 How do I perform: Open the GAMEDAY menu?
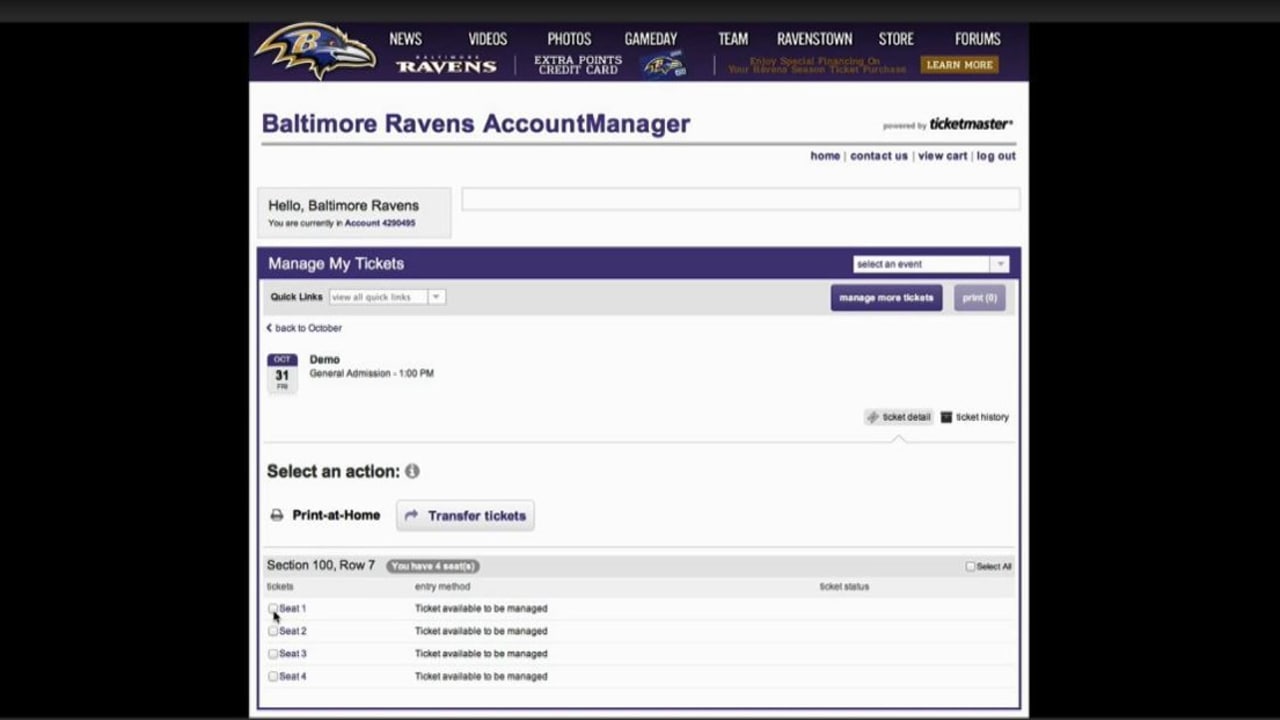pyautogui.click(x=651, y=39)
